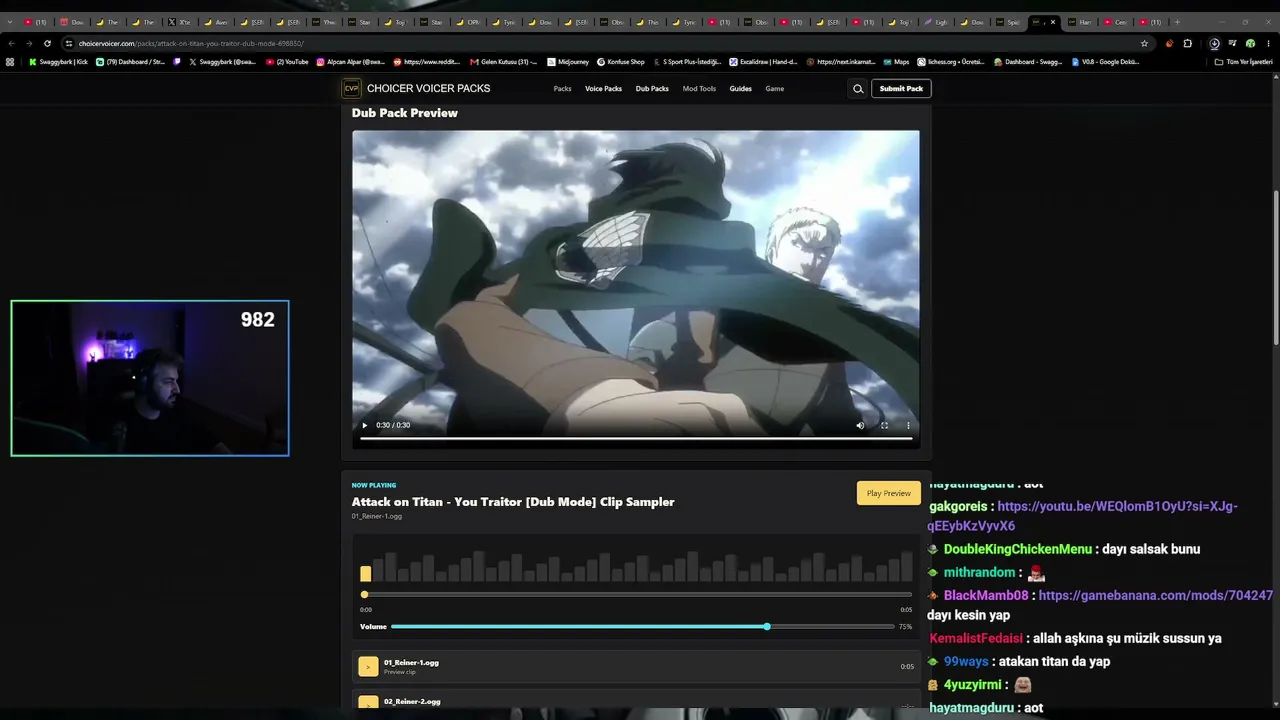Image resolution: width=1280 pixels, height=720 pixels.
Task: Open the Tüm Yer İşaretleri bookmarks folder
Action: [1244, 62]
